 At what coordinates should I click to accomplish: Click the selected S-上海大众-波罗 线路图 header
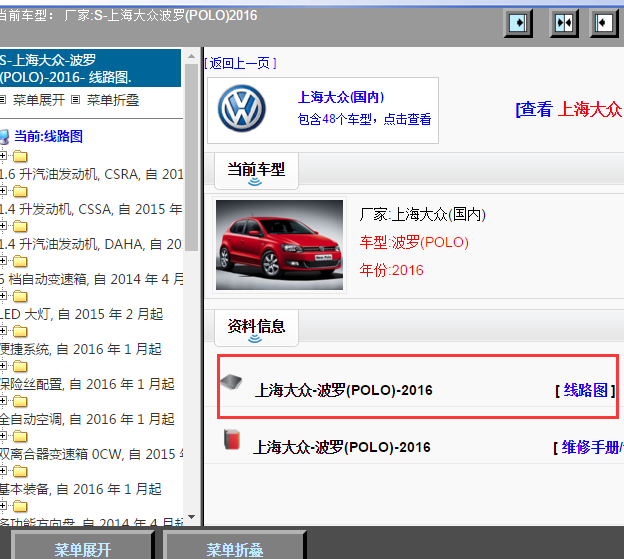[x=90, y=68]
